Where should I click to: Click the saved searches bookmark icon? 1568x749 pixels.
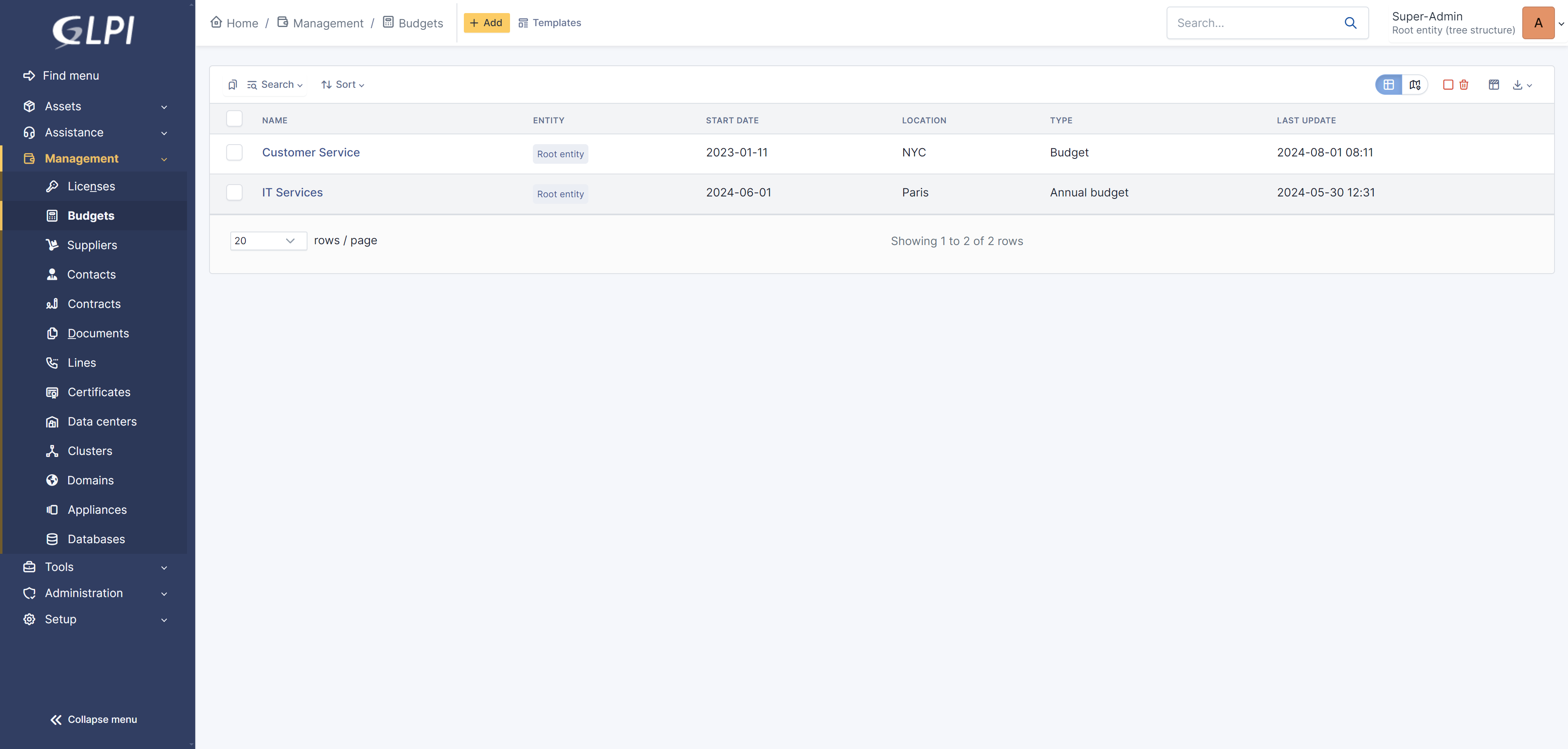tap(232, 85)
